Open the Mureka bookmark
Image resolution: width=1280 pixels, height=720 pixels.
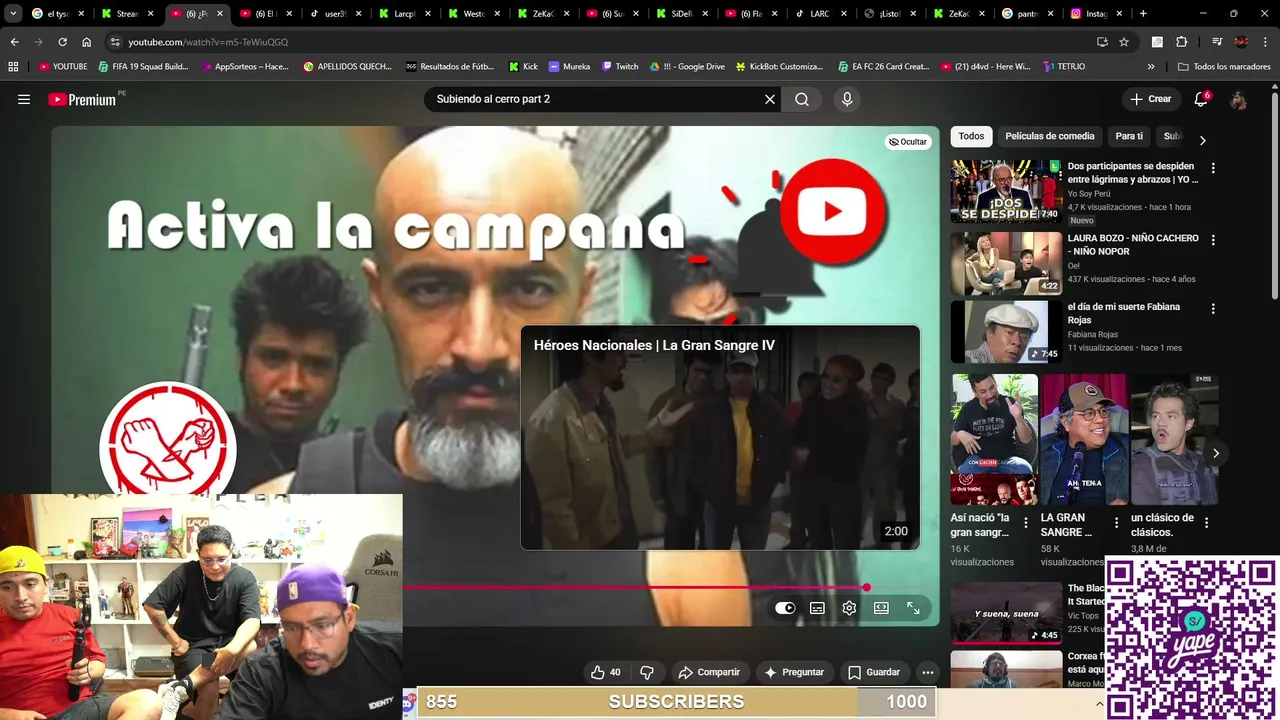(569, 67)
